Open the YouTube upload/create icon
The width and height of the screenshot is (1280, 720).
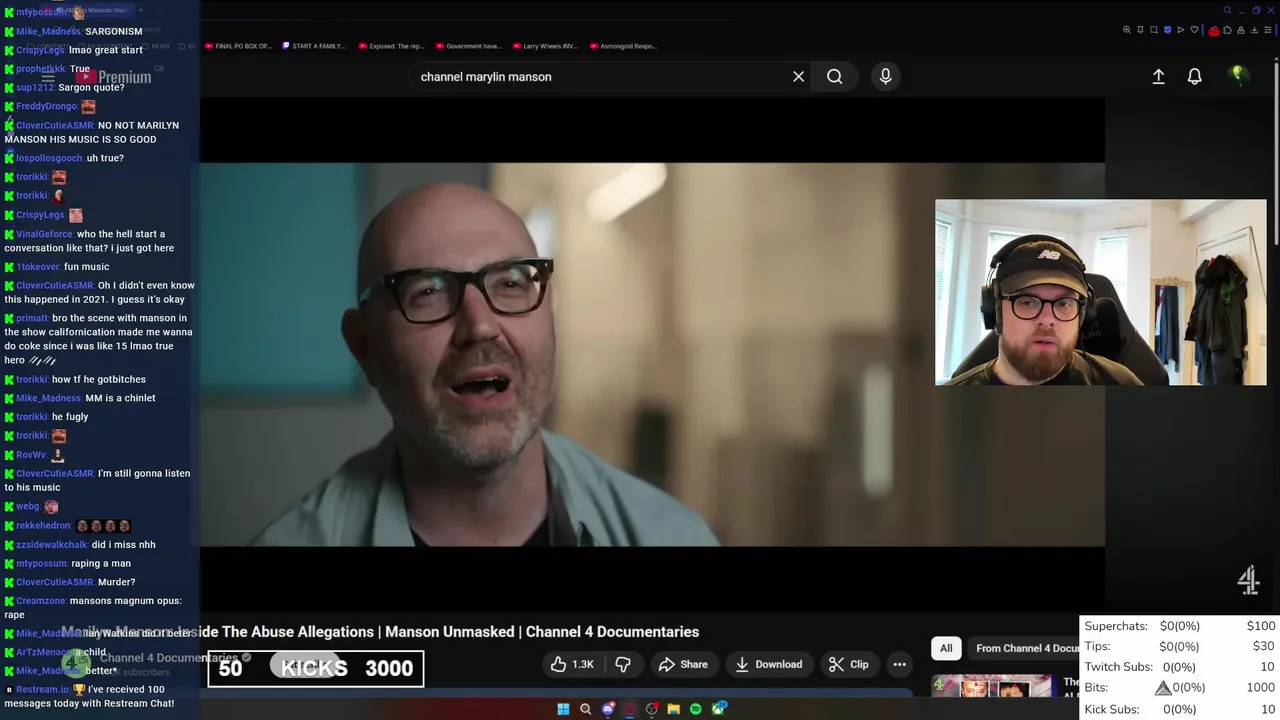(1158, 77)
